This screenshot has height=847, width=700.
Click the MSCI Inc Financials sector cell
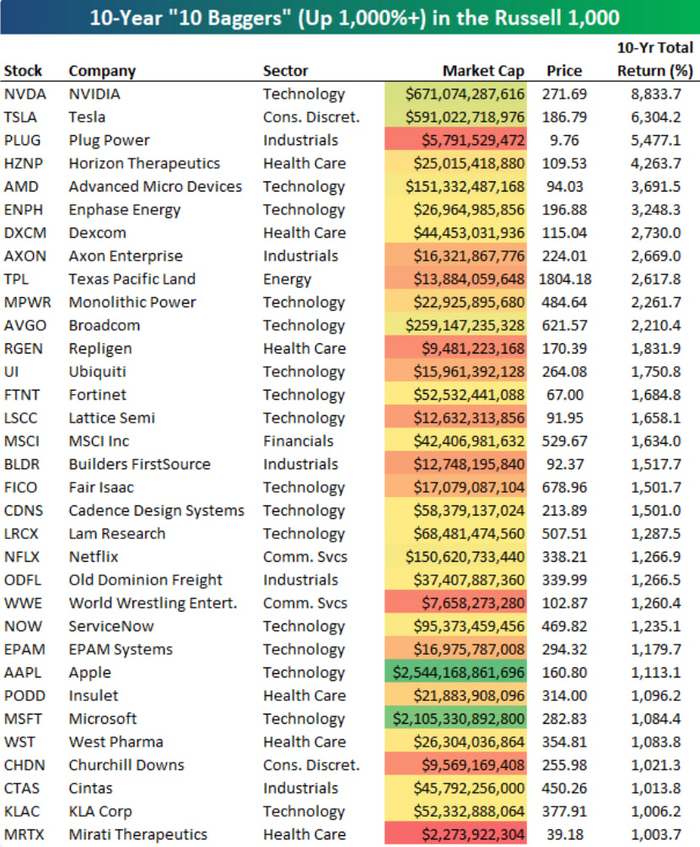coord(296,441)
